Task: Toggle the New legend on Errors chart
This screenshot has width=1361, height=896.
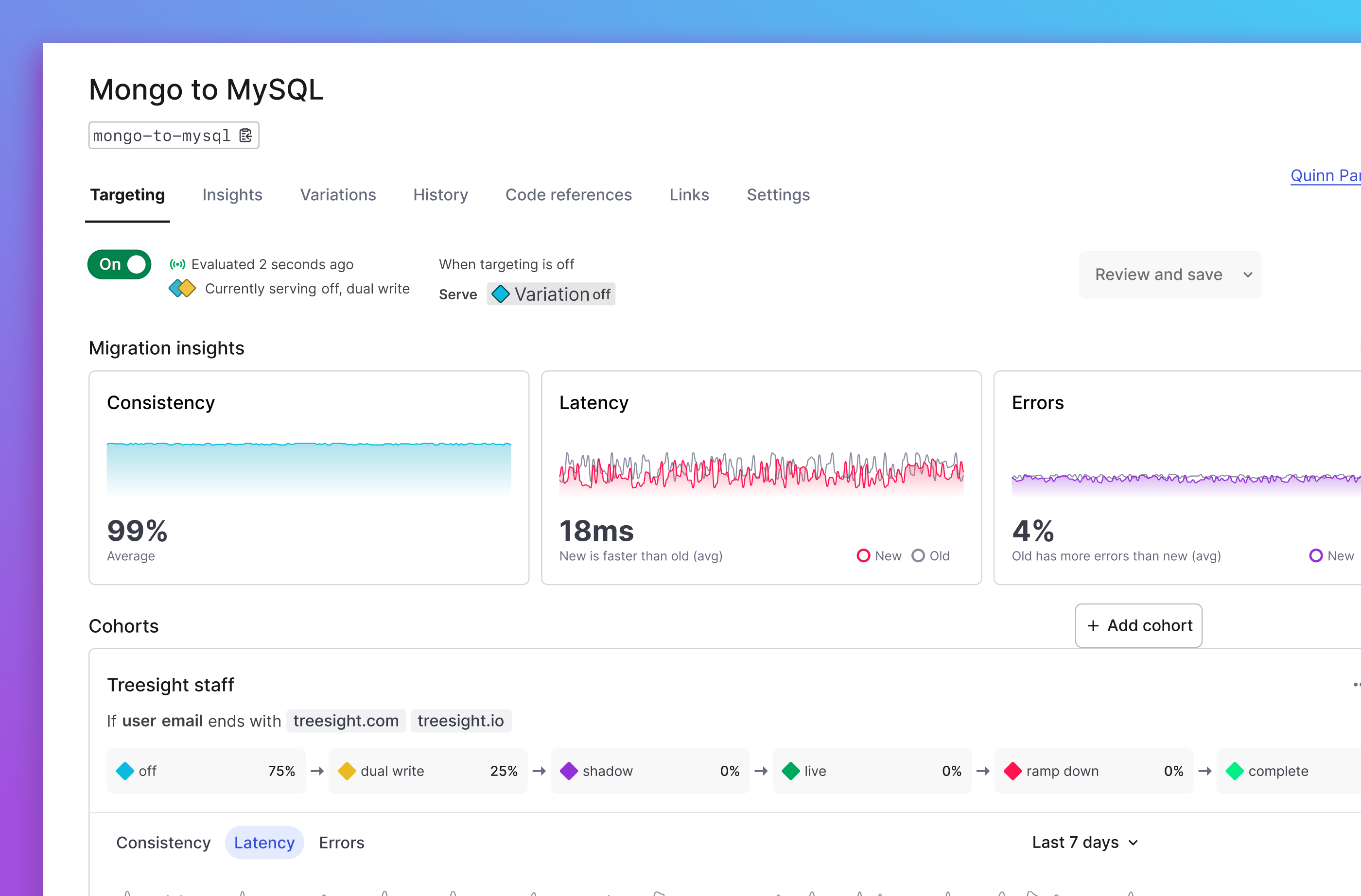Action: 1316,555
